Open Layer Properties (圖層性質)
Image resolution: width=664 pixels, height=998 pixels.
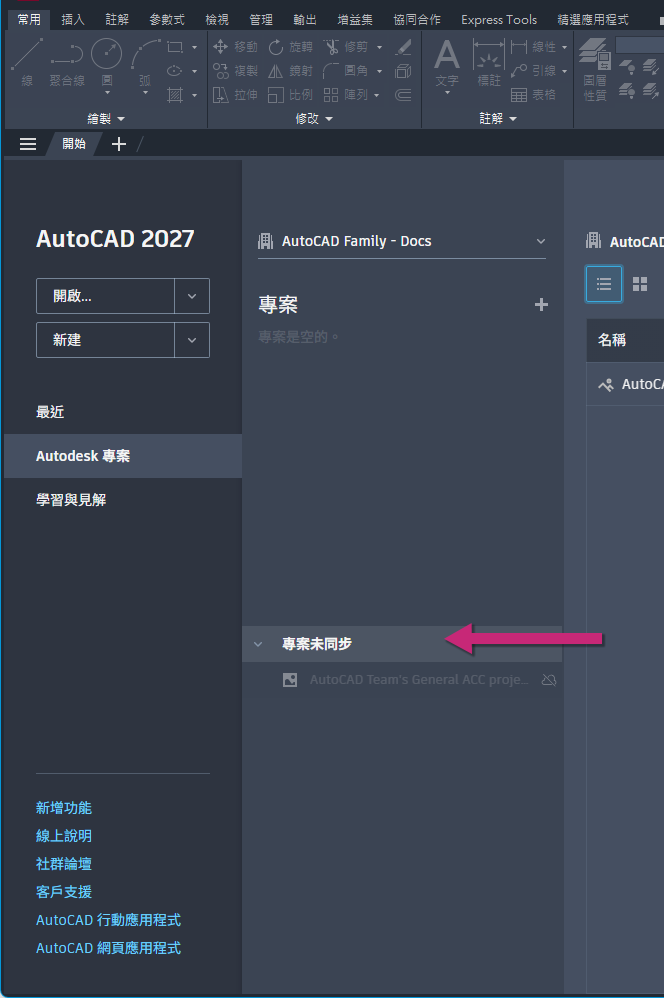tap(595, 70)
